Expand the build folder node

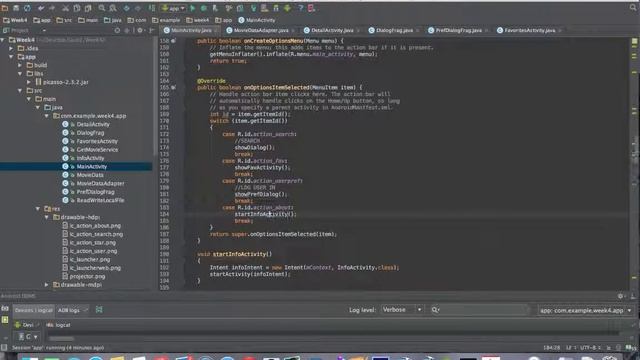(20, 65)
